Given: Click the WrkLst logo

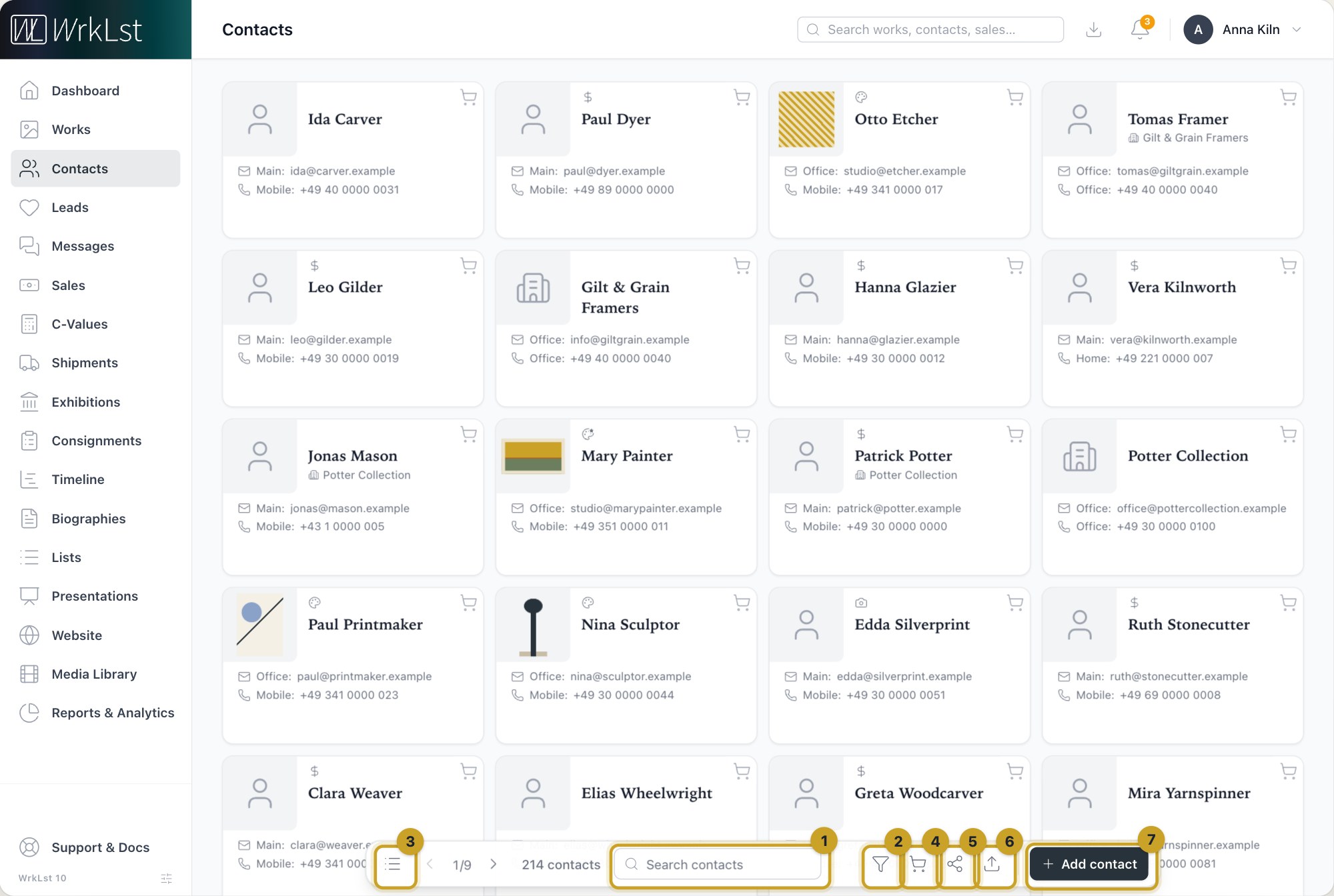Looking at the screenshot, I should click(76, 30).
